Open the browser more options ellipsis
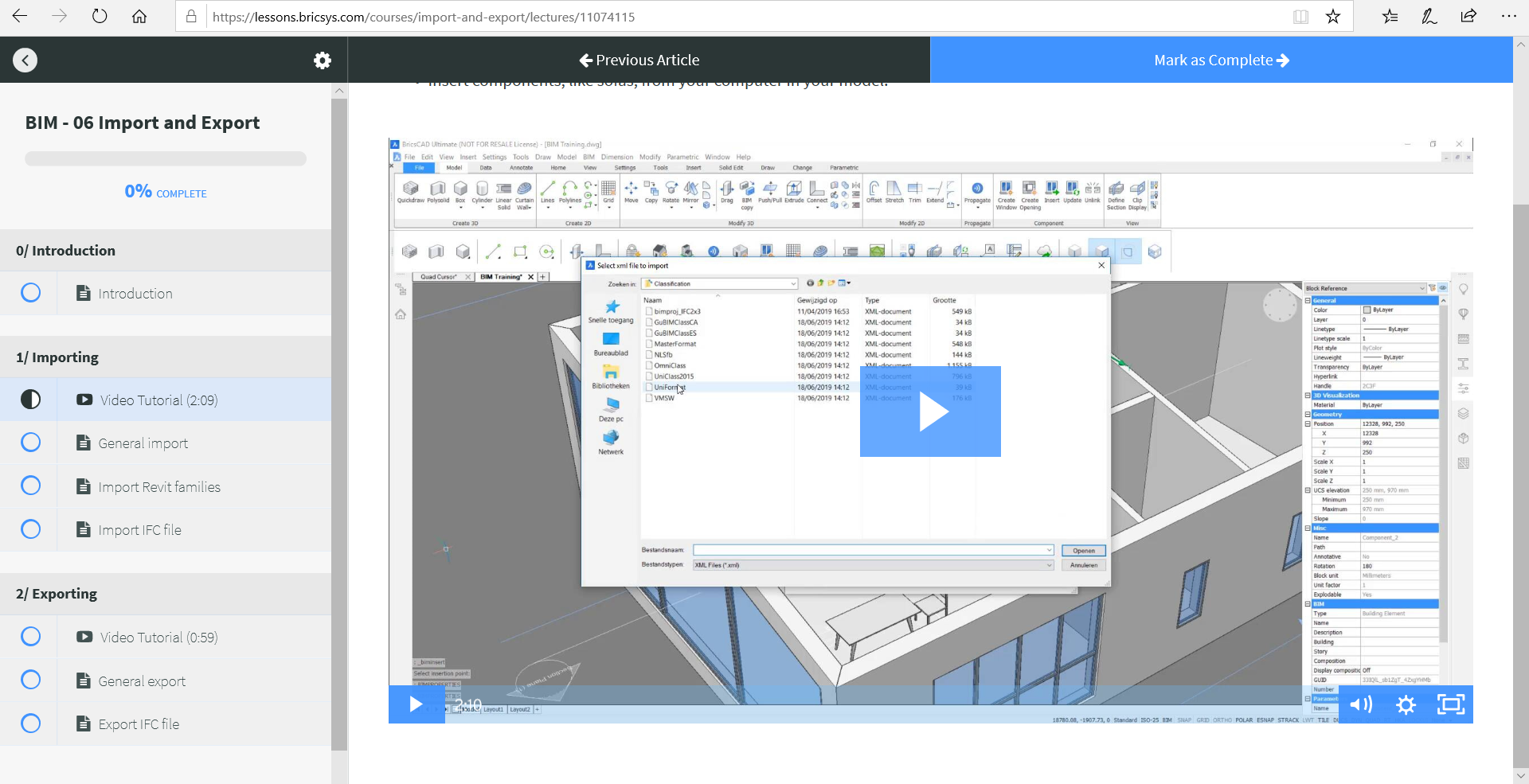 coord(1508,16)
